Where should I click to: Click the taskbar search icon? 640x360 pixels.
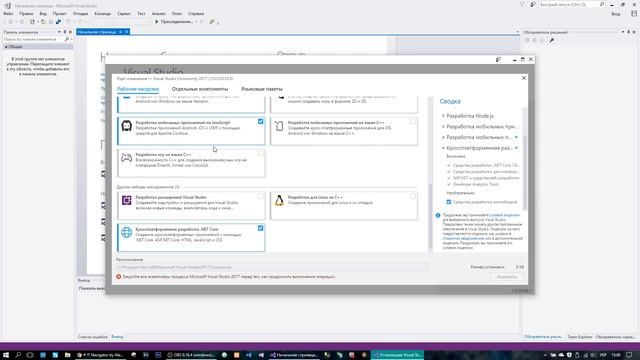[x=18, y=355]
